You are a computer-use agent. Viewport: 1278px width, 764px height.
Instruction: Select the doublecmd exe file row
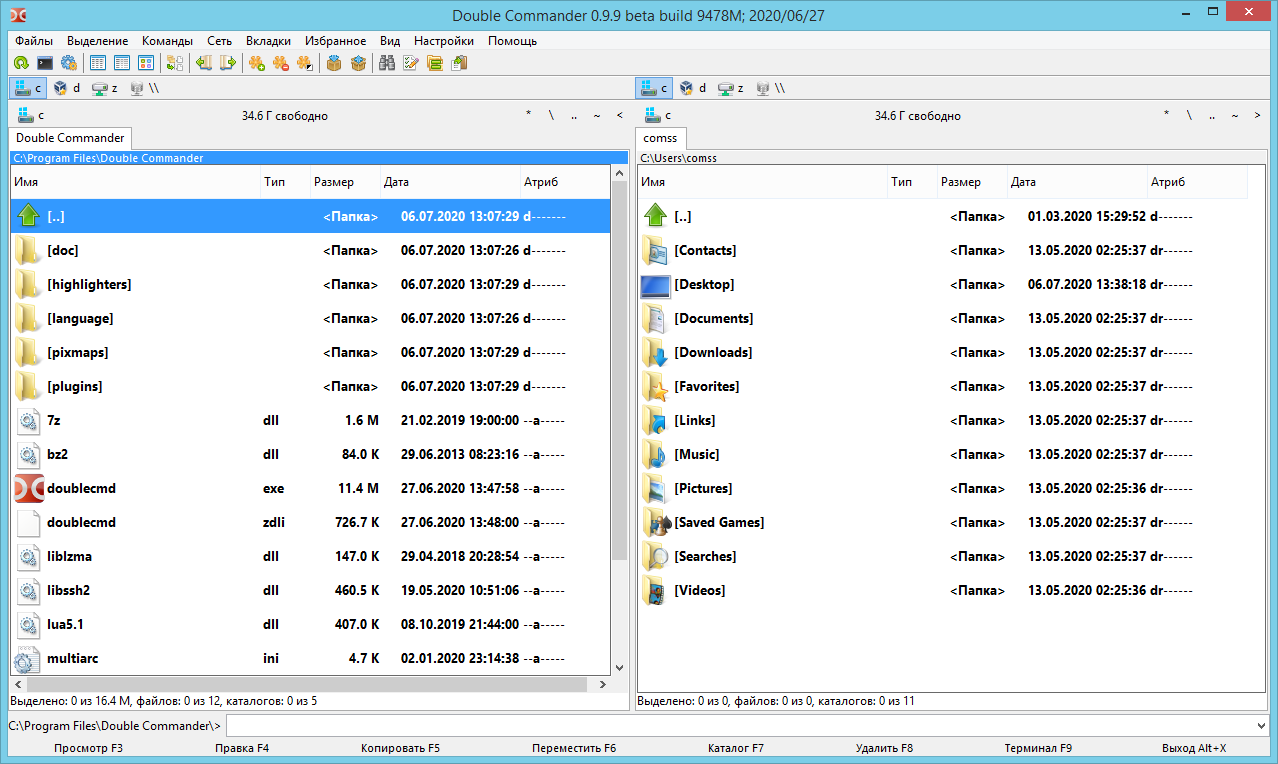pos(310,489)
